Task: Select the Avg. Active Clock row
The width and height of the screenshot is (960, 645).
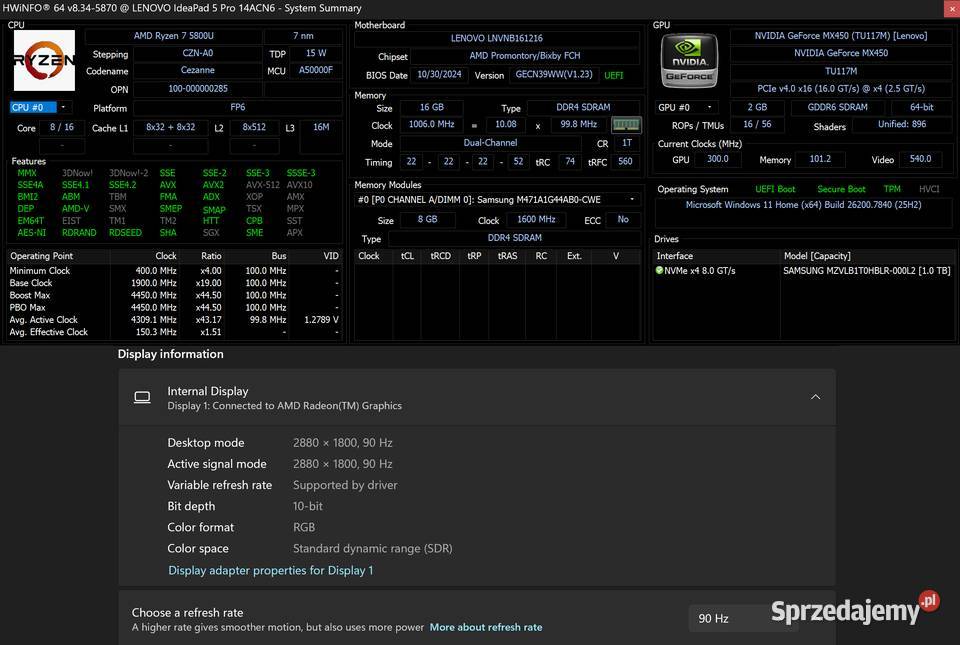Action: click(x=174, y=319)
